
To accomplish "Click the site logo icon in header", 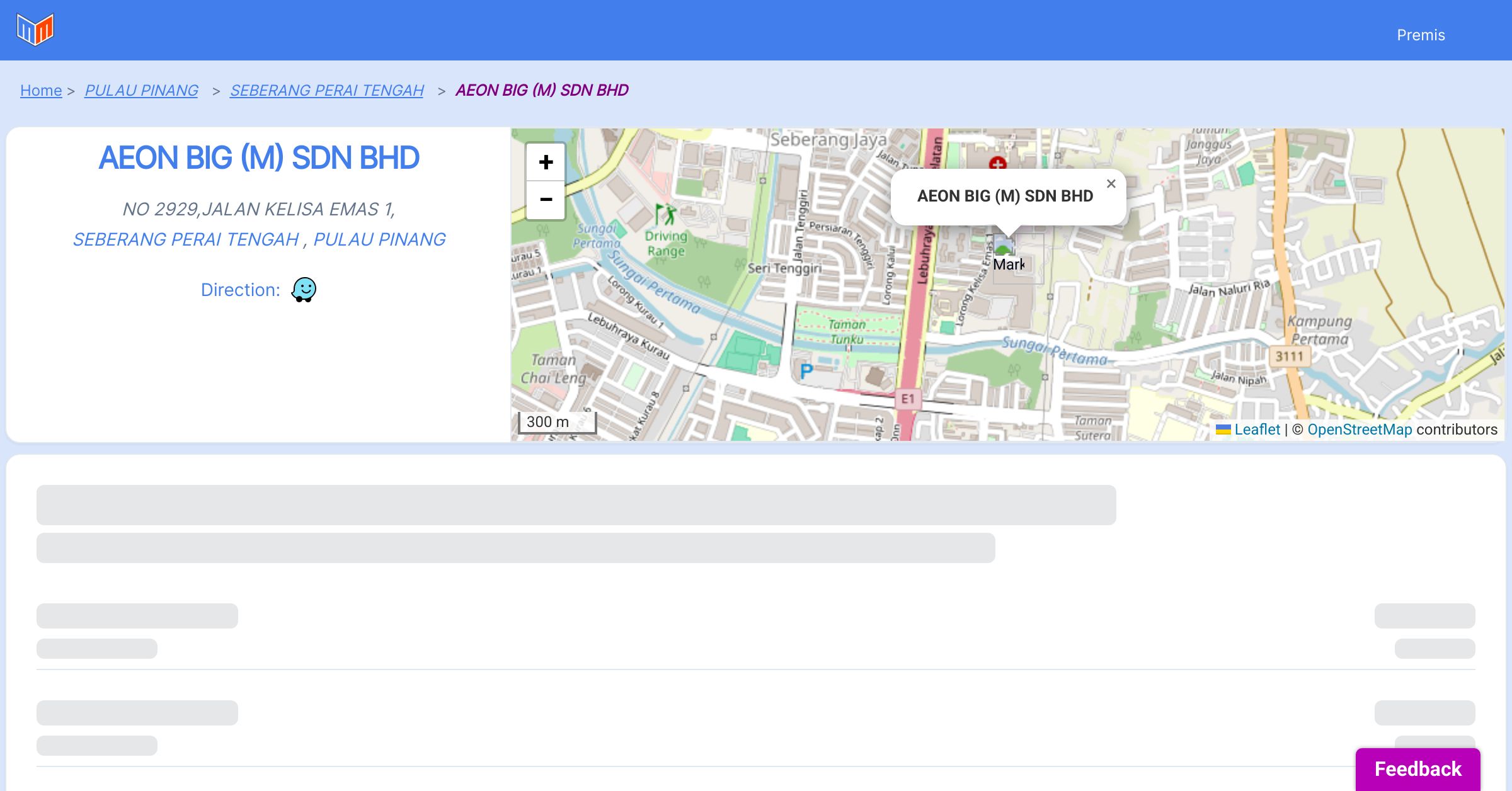I will [35, 30].
